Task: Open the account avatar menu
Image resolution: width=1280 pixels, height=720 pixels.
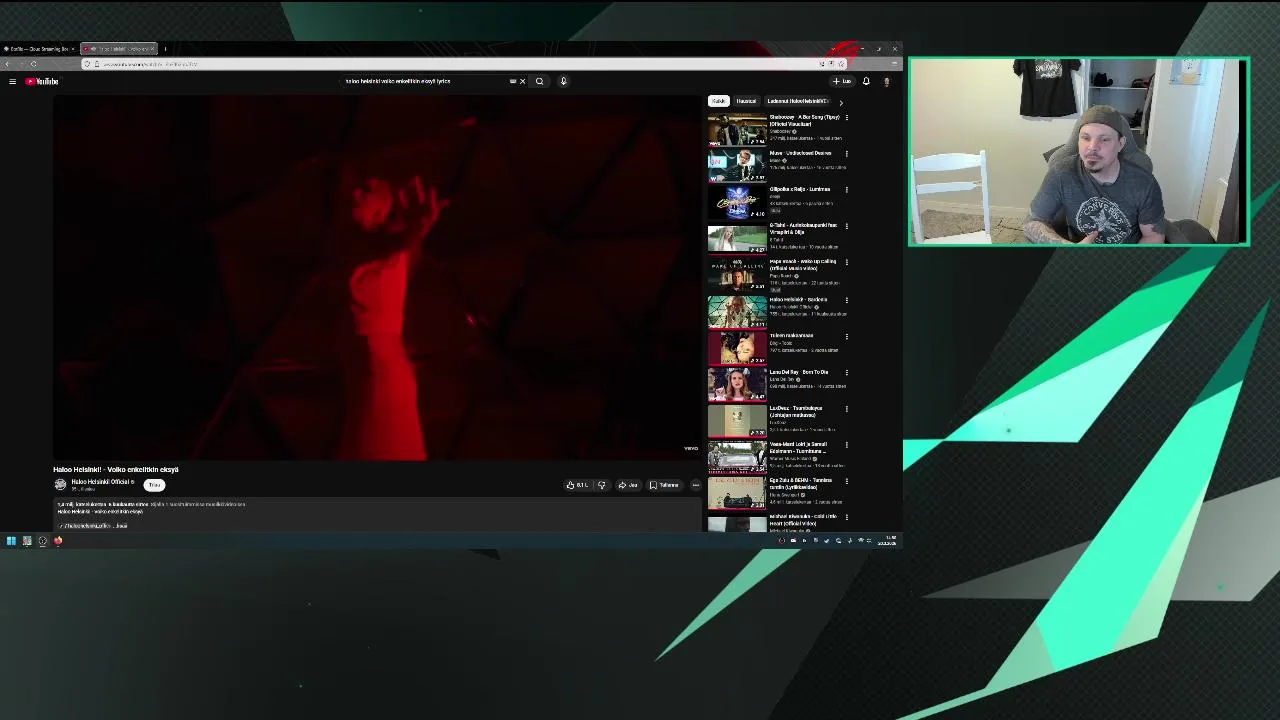Action: [x=886, y=81]
